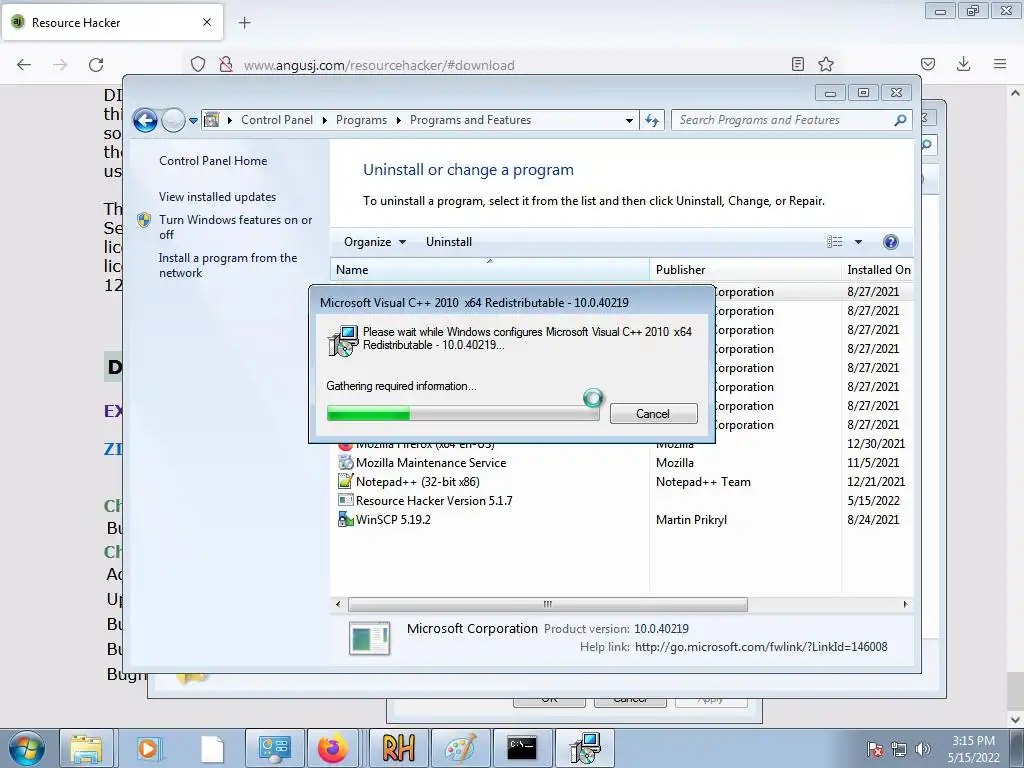Open Firefox hamburger menu
The image size is (1024, 768).
tap(1000, 64)
